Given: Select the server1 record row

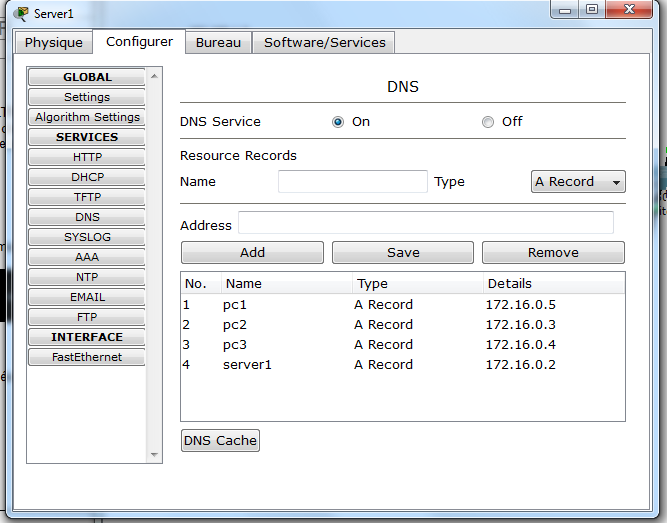Looking at the screenshot, I should pyautogui.click(x=402, y=365).
